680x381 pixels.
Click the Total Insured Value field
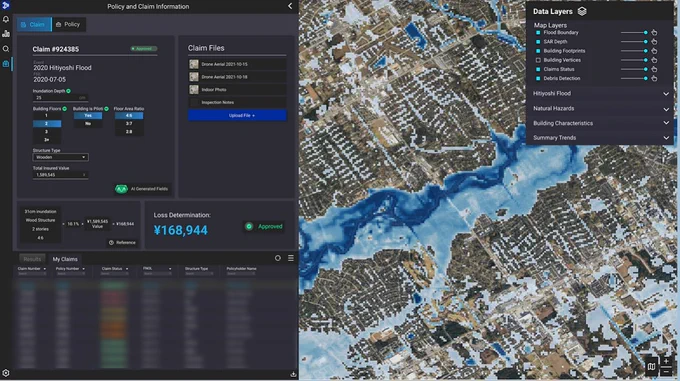(x=60, y=175)
